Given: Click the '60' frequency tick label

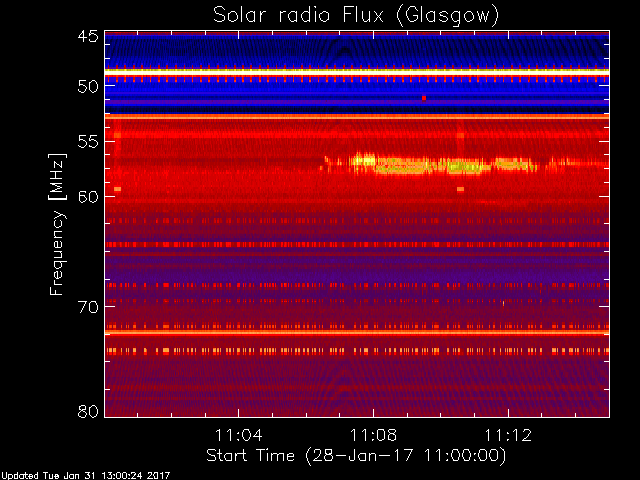Looking at the screenshot, I should (88, 196).
